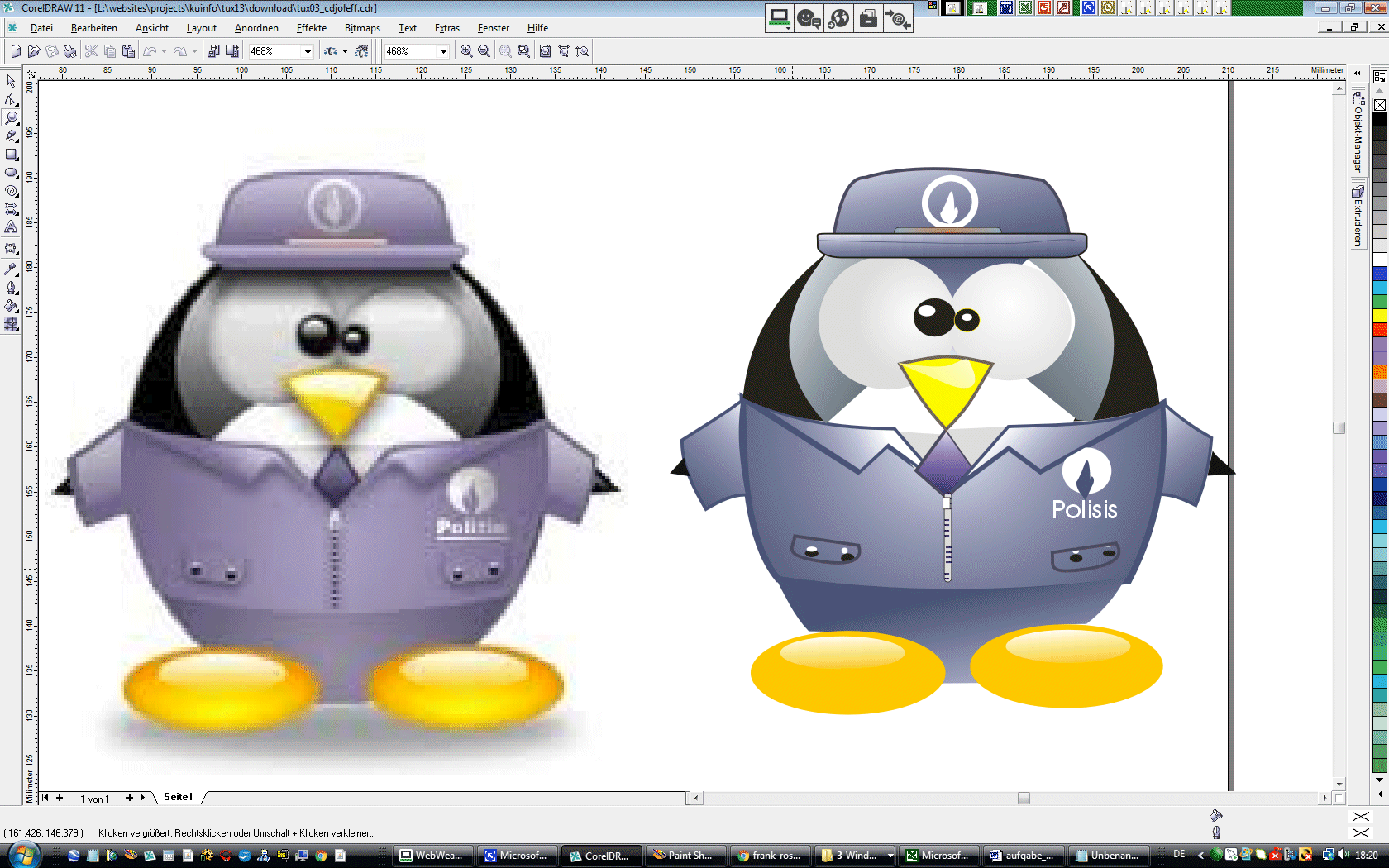
Task: Click the Save toolbar icon
Action: tap(51, 51)
